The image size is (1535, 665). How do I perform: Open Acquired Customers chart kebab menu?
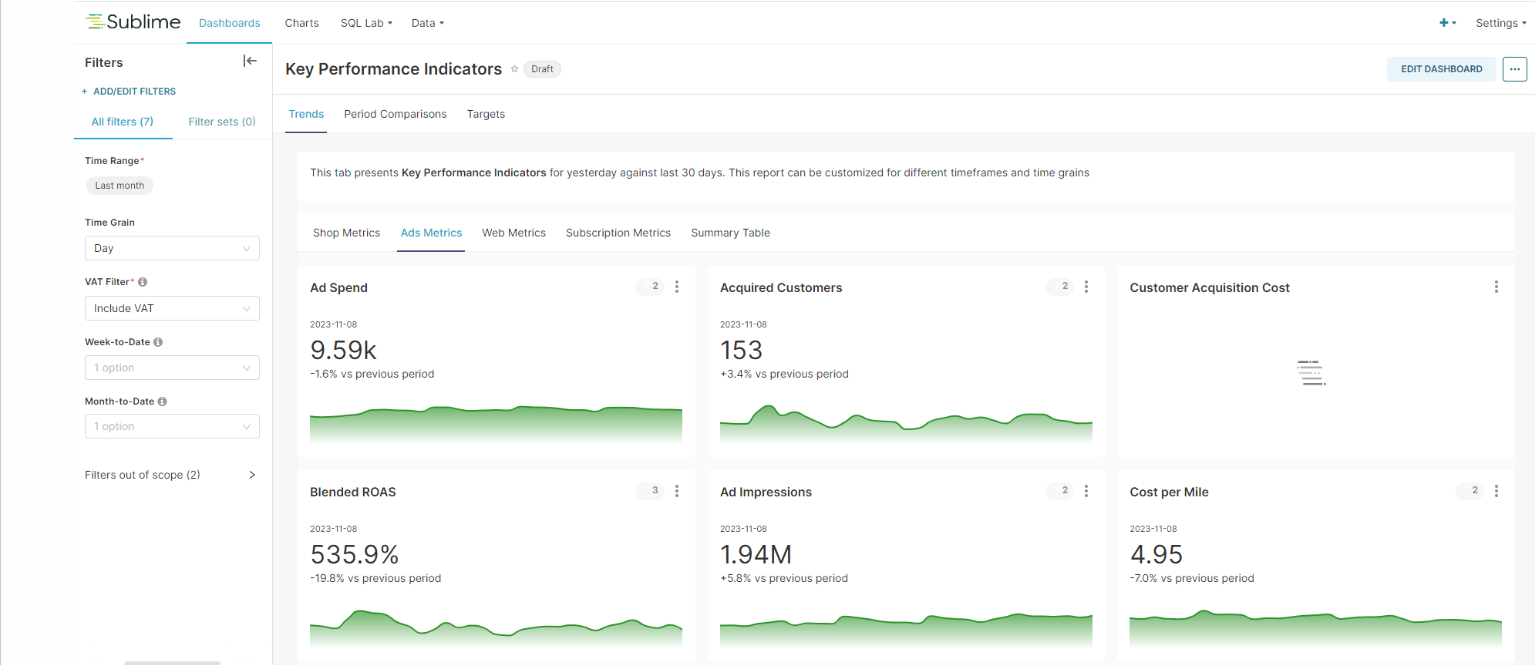pyautogui.click(x=1087, y=287)
